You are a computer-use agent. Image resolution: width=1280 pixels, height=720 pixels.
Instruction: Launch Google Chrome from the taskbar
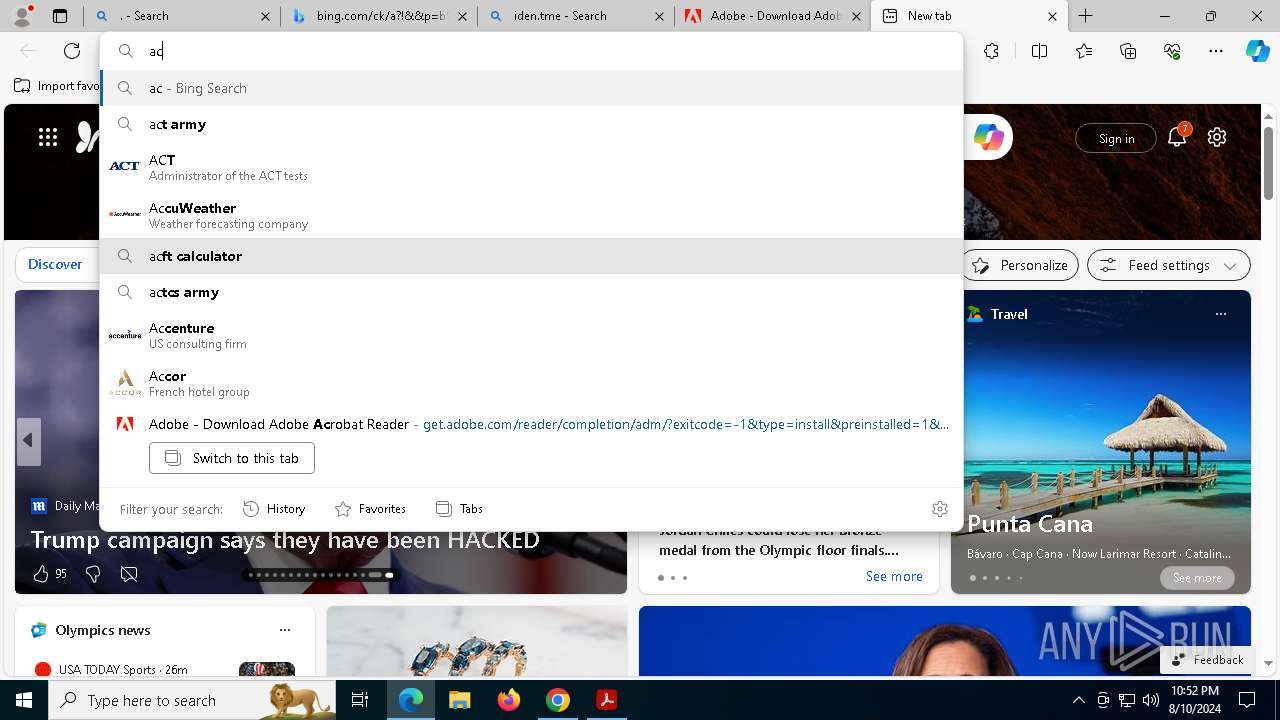point(557,700)
